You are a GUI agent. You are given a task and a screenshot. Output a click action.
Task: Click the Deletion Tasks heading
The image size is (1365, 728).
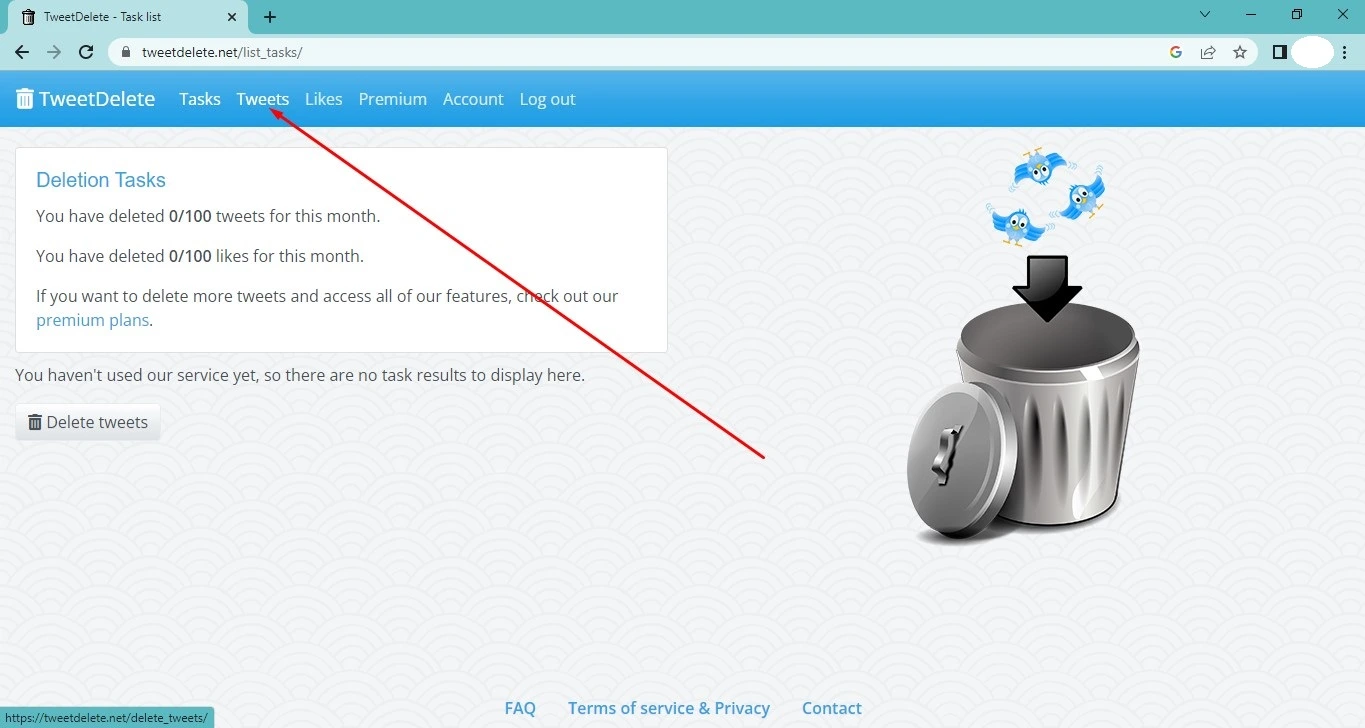(101, 180)
